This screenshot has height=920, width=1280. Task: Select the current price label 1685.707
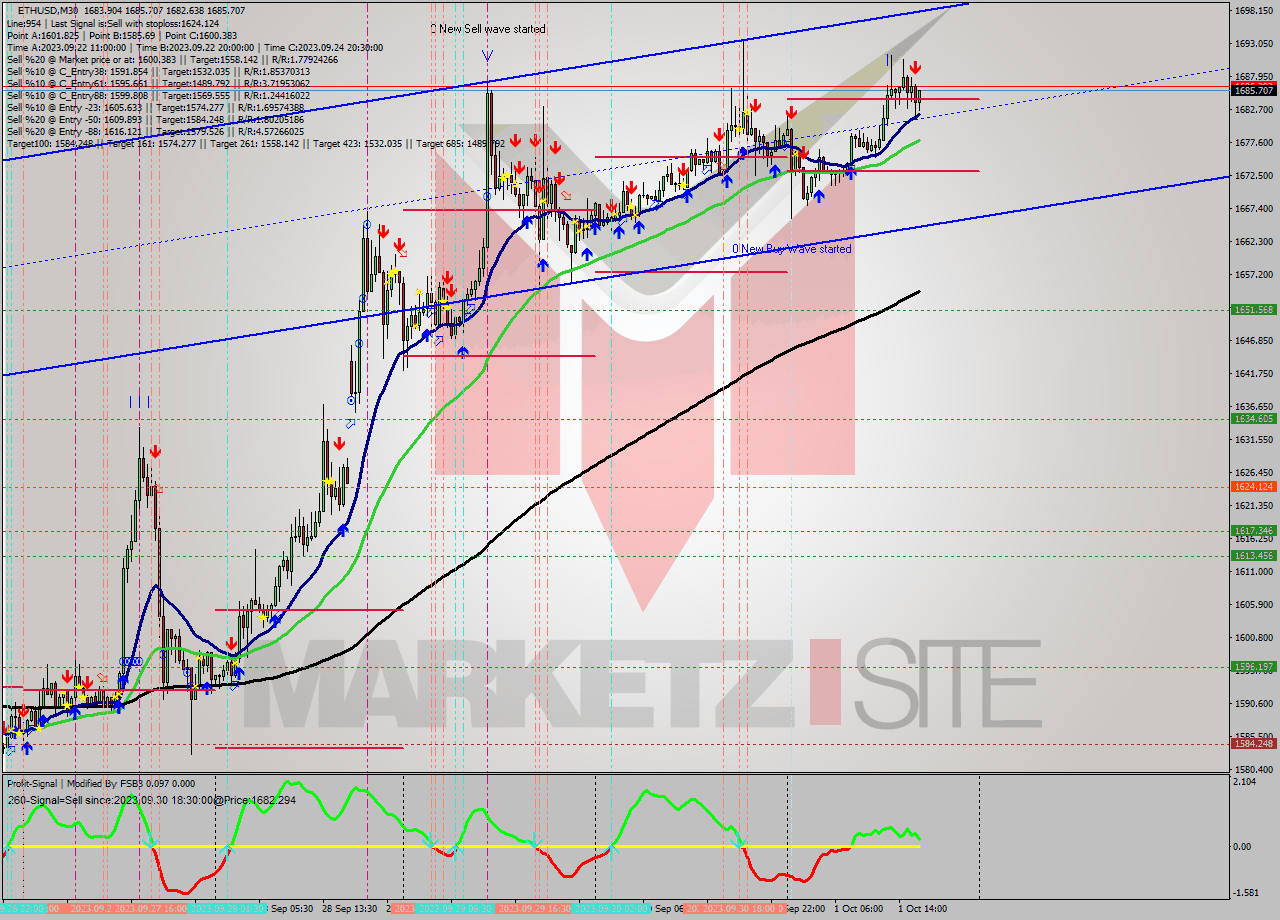(x=1254, y=90)
